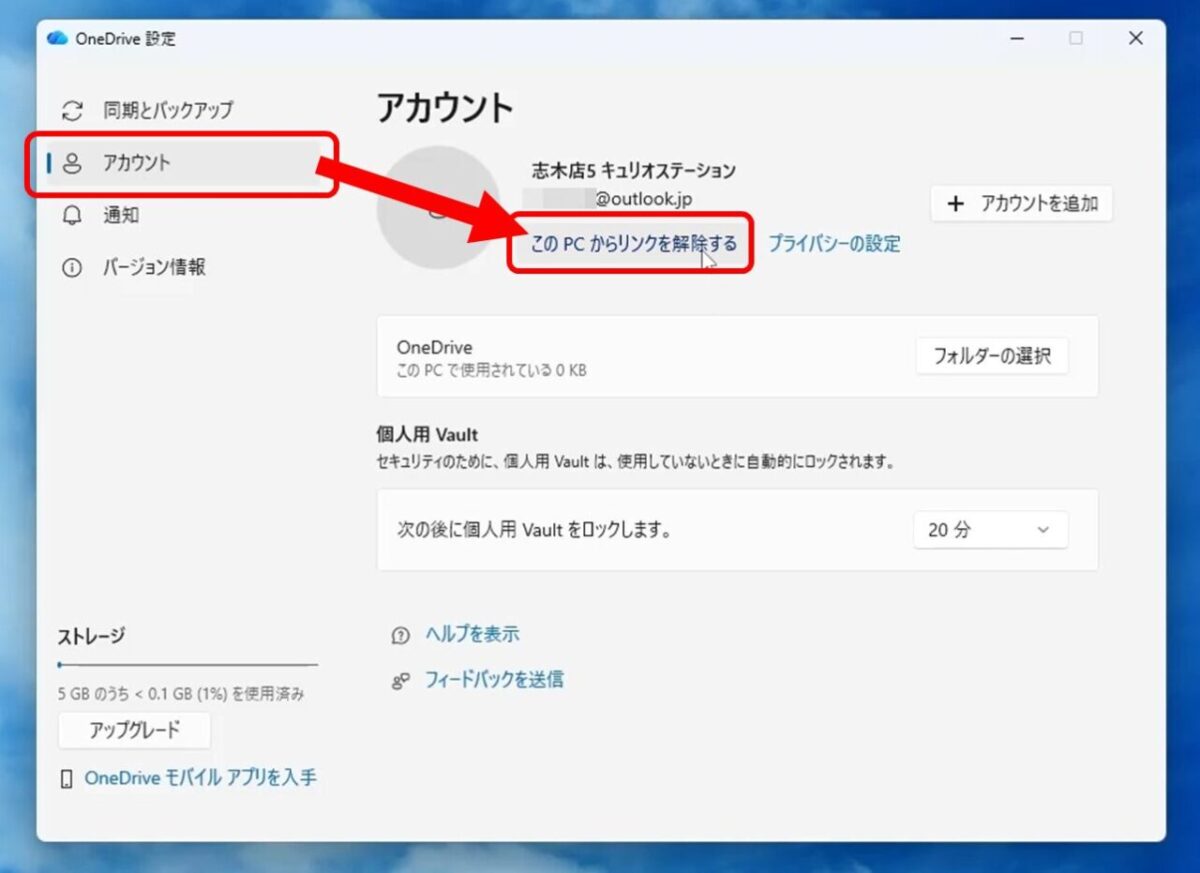Viewport: 1200px width, 873px height.
Task: Click the info icon beside バージョン情報
Action: [x=70, y=267]
